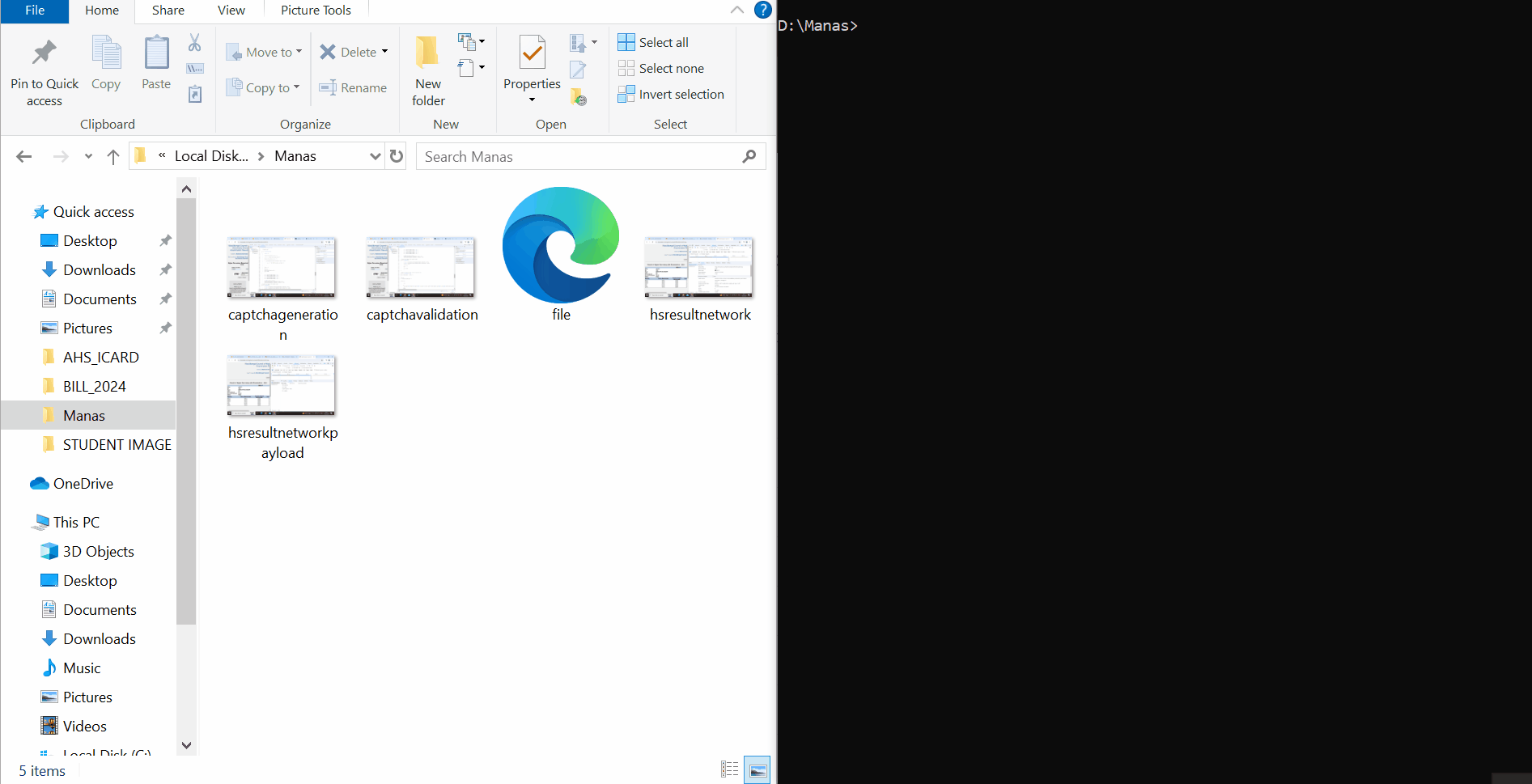Screen dimensions: 1532x784
Task: Click the search magnifier icon
Action: (x=749, y=156)
